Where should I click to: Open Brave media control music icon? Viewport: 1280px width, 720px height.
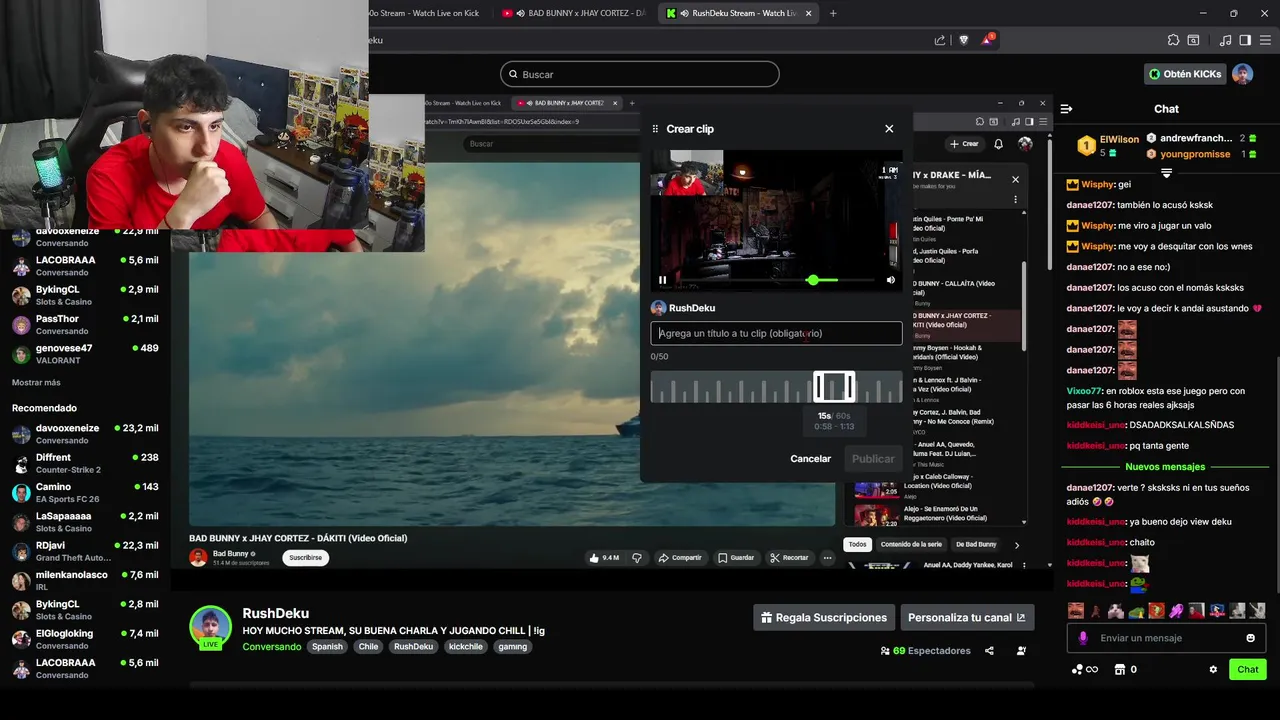tap(1226, 40)
